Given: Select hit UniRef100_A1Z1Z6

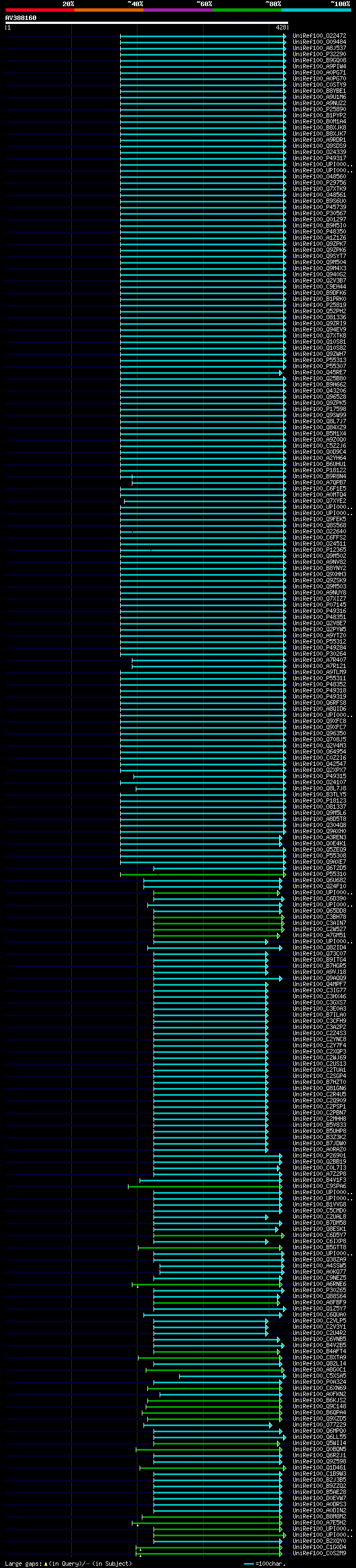Looking at the screenshot, I should coord(319,238).
